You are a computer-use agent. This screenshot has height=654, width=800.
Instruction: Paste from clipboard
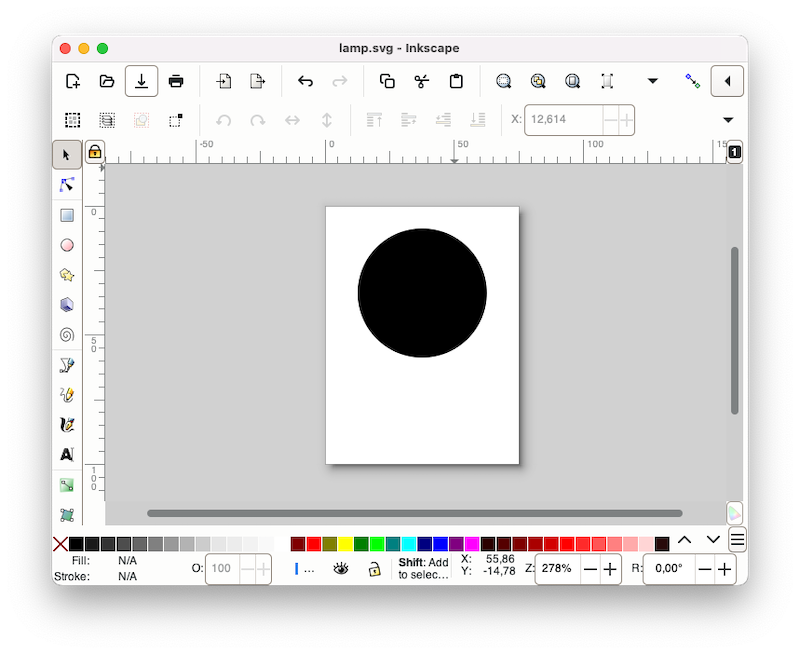click(456, 81)
